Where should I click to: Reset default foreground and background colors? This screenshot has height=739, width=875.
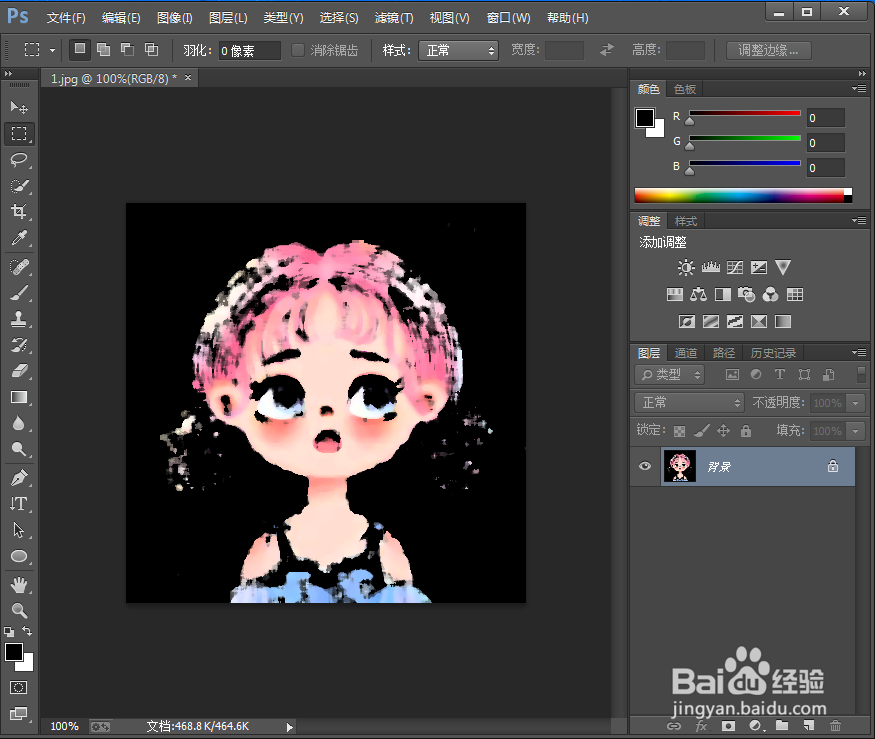tap(9, 631)
